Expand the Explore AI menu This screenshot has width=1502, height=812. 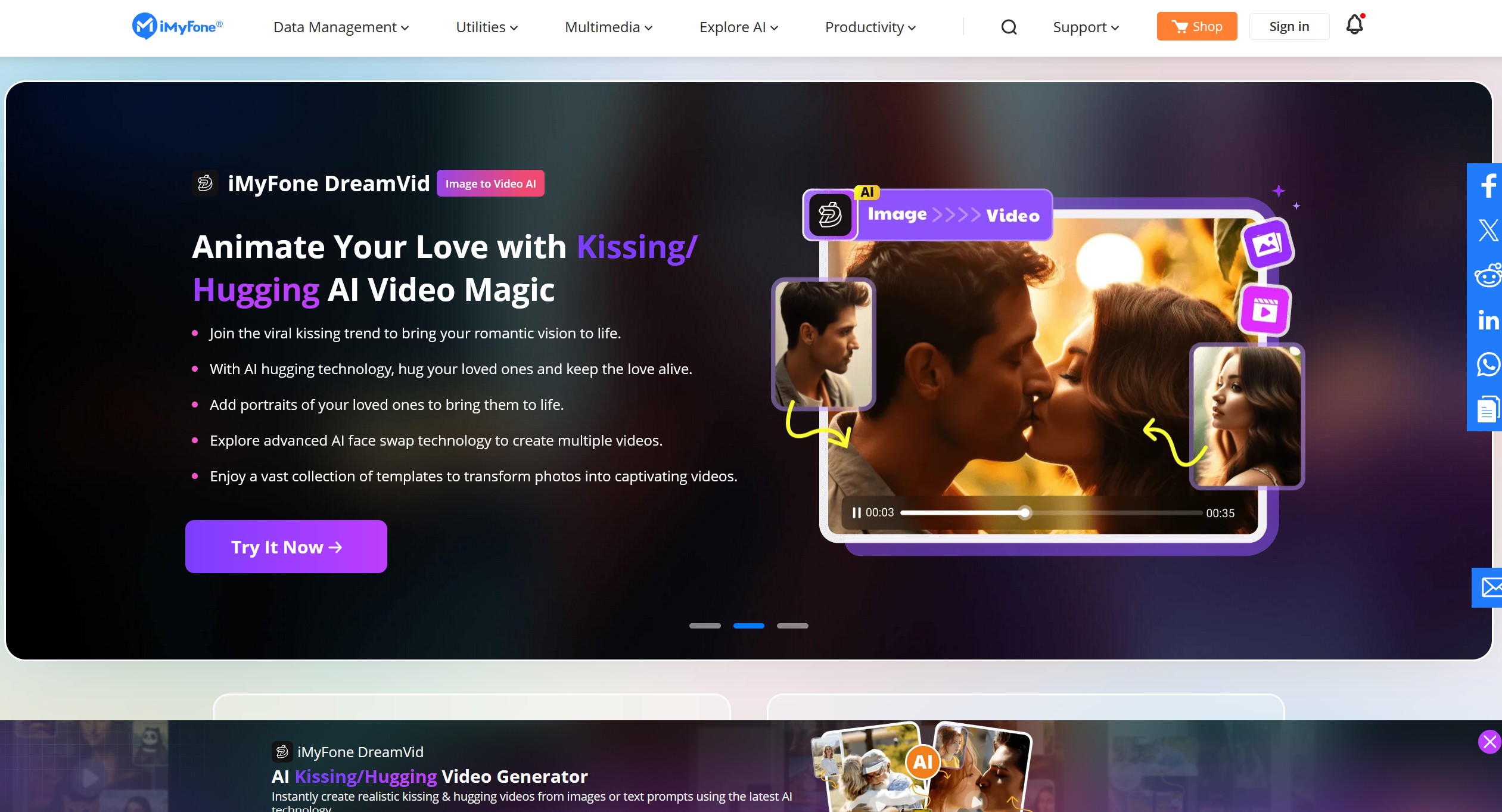tap(738, 27)
